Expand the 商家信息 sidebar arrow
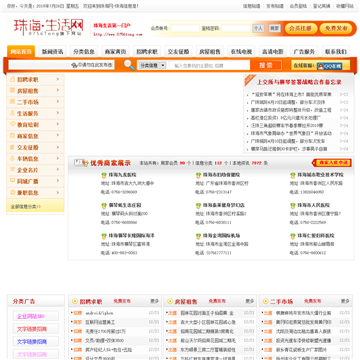The image size is (360, 360). click(x=58, y=136)
